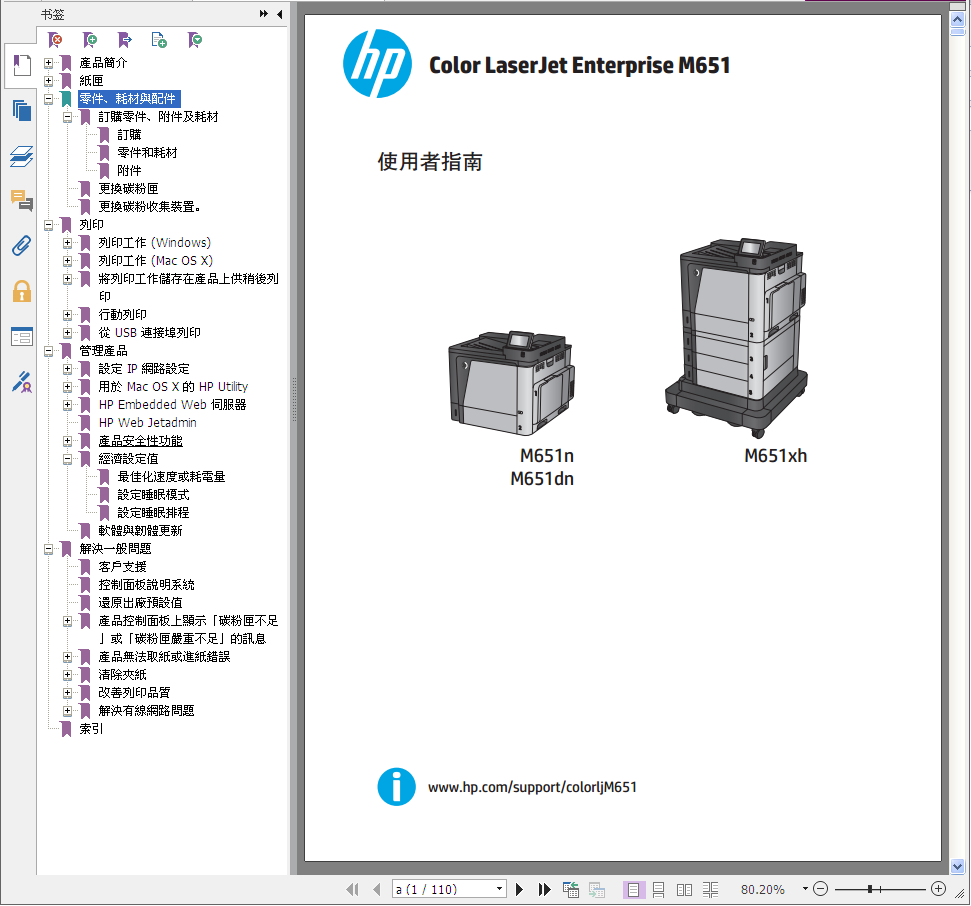Go to the first page
Screen dimensions: 971x906
pos(352,890)
